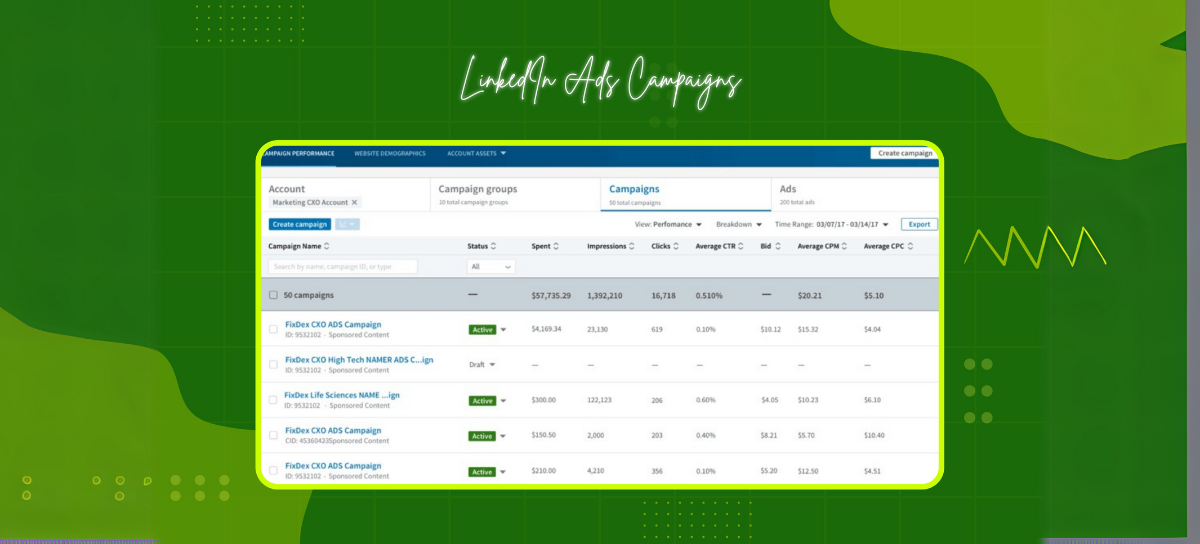Switch to Campaign Performance tab
Viewport: 1200px width, 544px height.
pos(299,153)
